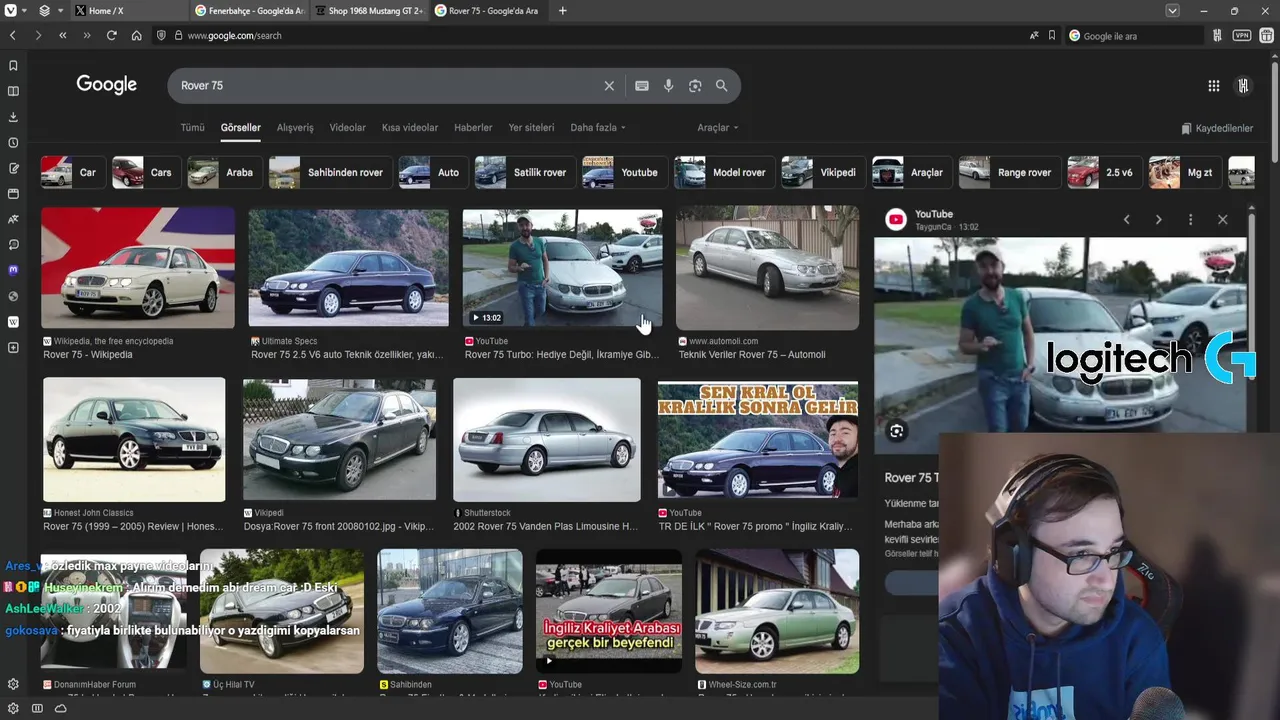Open the "Araçlar" tools dropdown

(717, 128)
